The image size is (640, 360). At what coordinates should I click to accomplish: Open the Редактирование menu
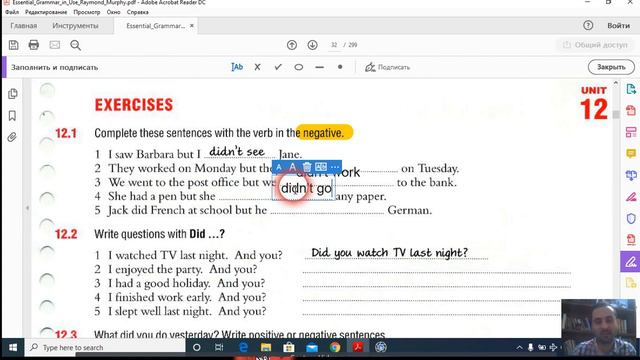pos(46,12)
